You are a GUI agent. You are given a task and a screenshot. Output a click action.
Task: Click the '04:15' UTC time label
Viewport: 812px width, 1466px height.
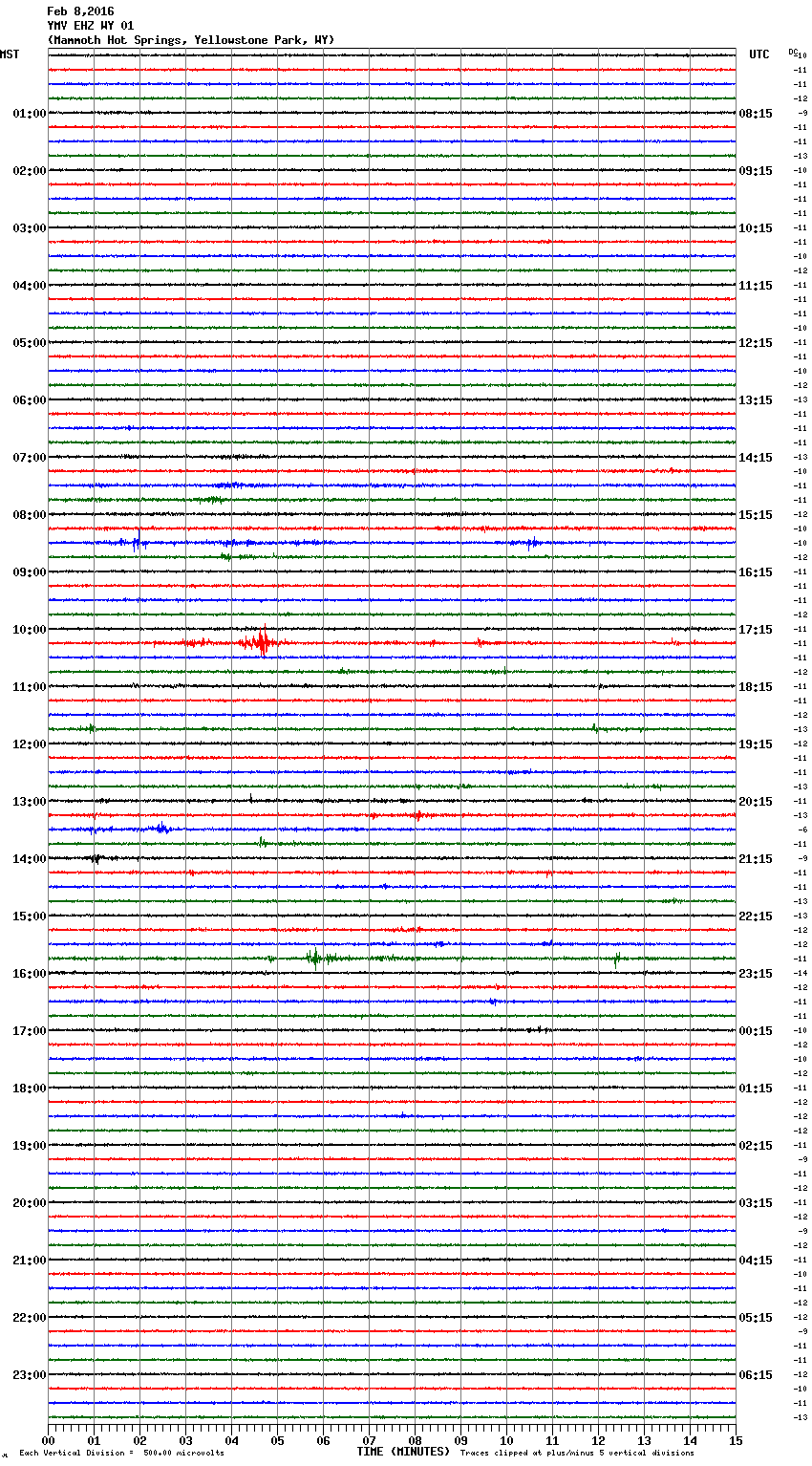pos(756,1261)
